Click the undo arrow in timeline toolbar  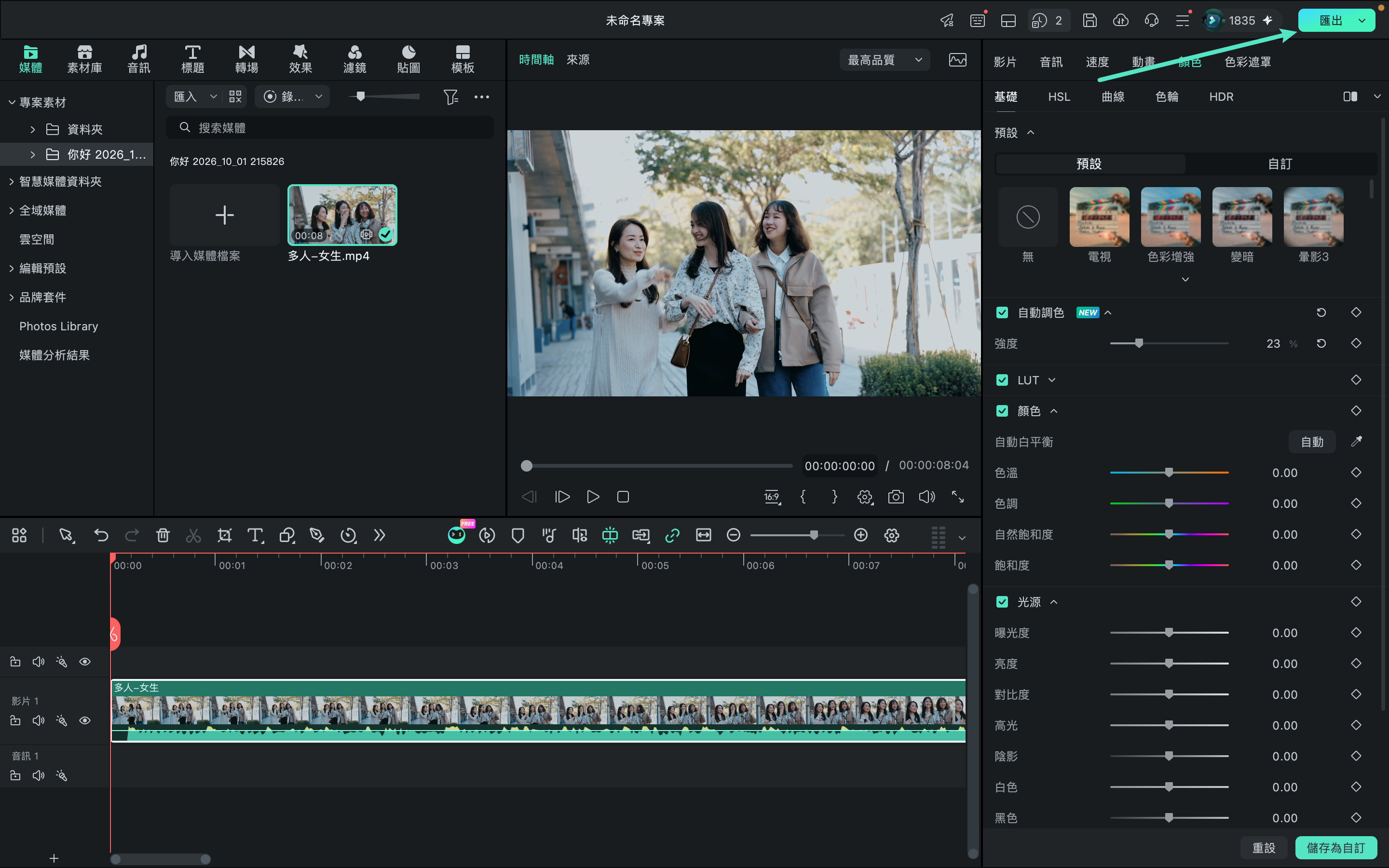point(101,535)
